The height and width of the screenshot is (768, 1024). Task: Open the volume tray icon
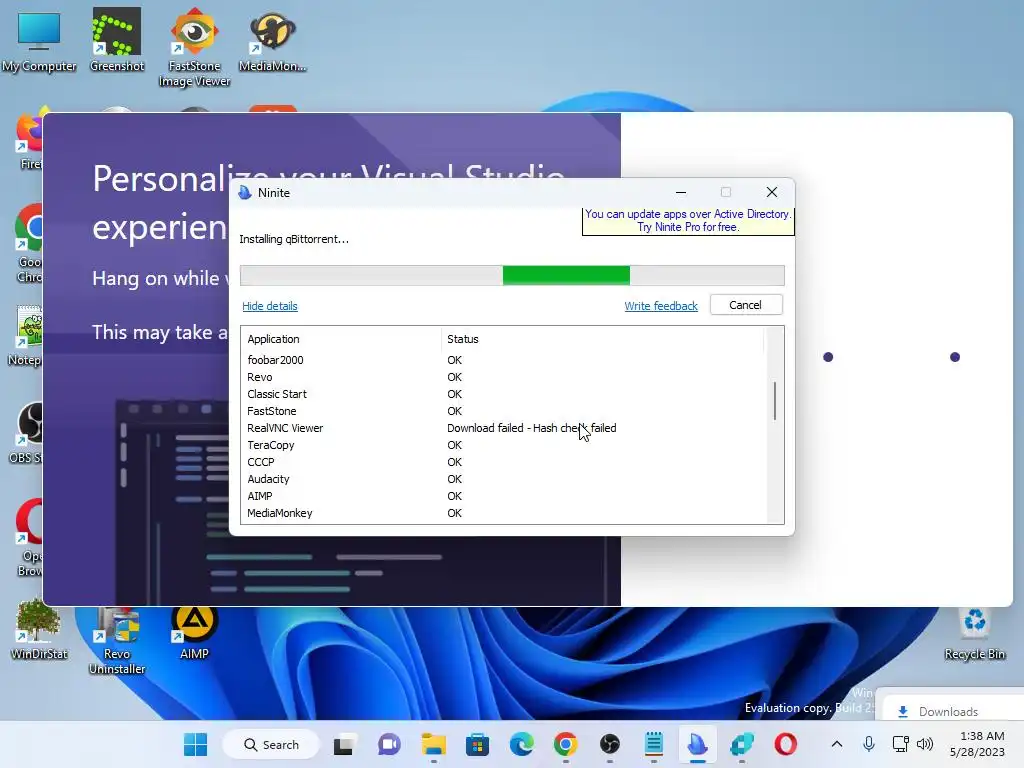[925, 744]
